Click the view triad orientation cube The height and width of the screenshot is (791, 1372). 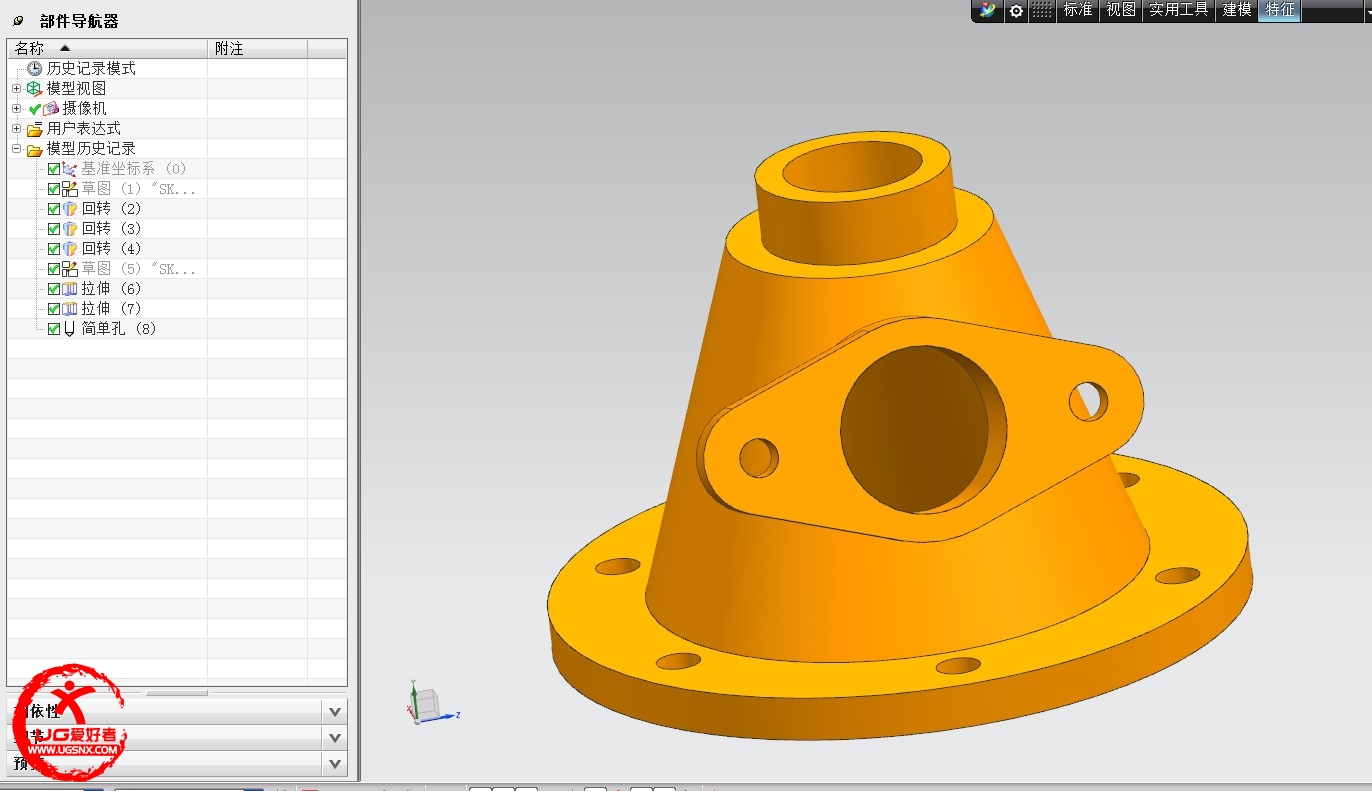pyautogui.click(x=427, y=702)
